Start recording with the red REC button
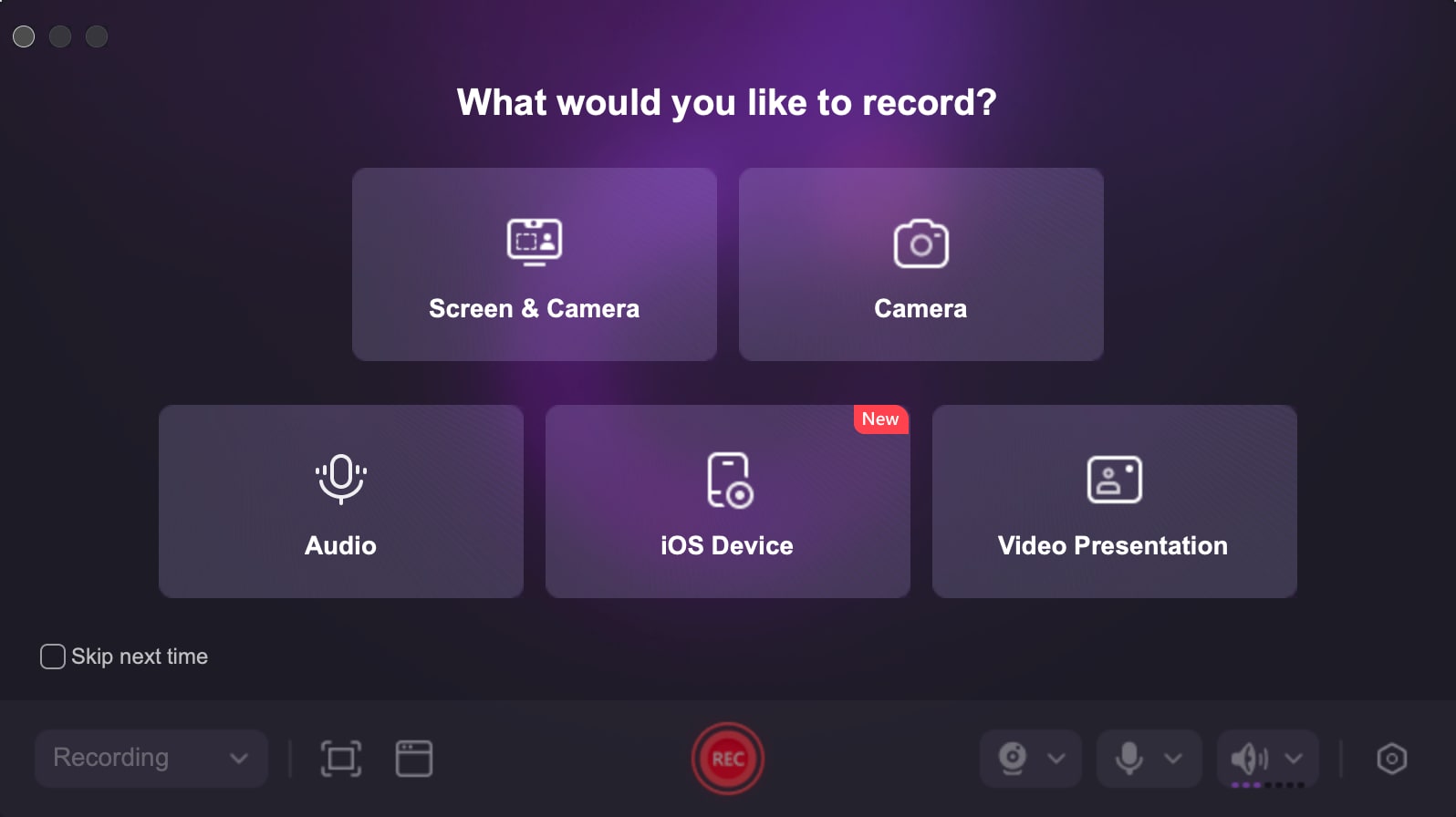The height and width of the screenshot is (817, 1456). point(728,759)
